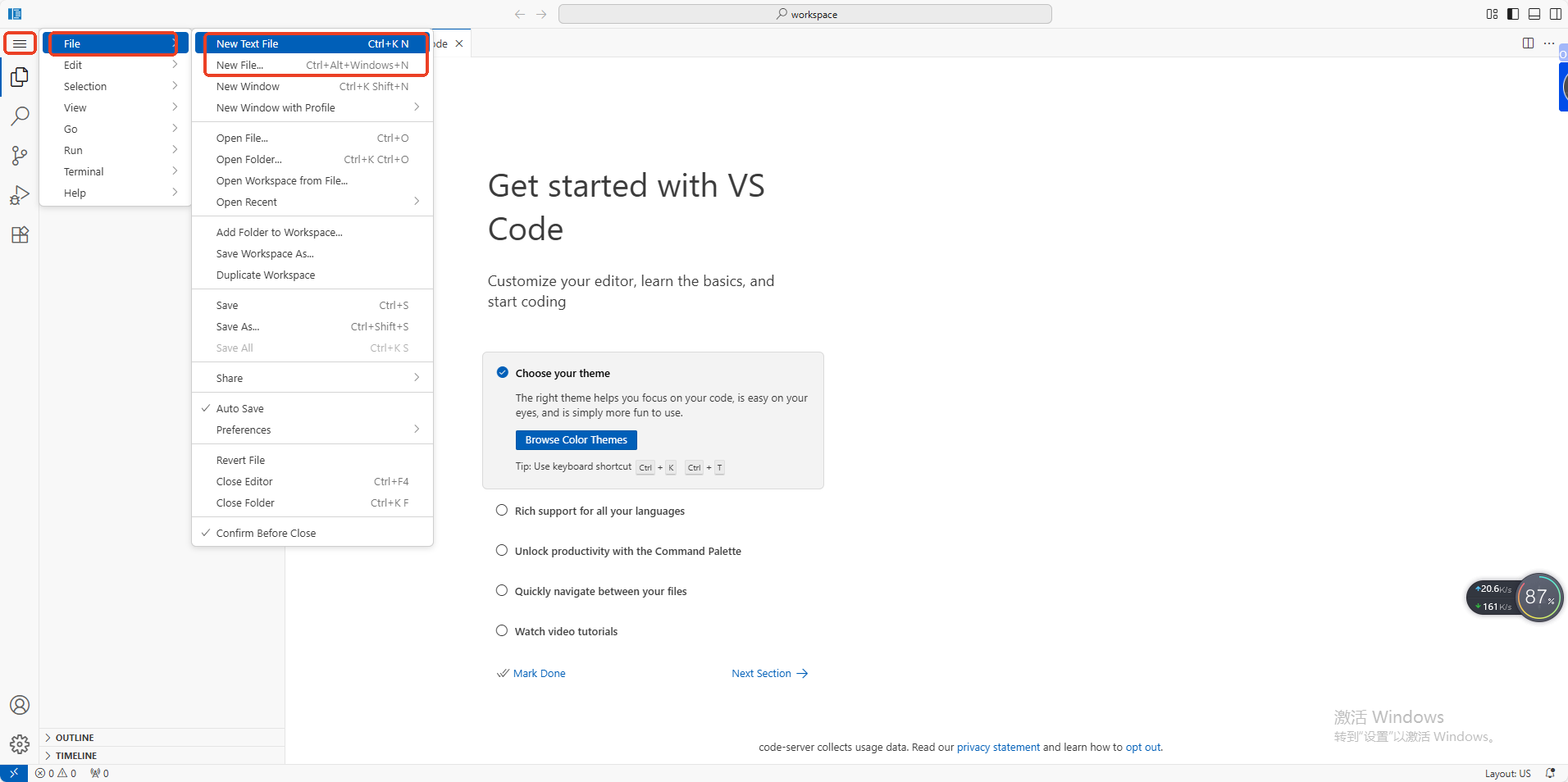
Task: Click Browse Color Themes button
Action: (577, 440)
